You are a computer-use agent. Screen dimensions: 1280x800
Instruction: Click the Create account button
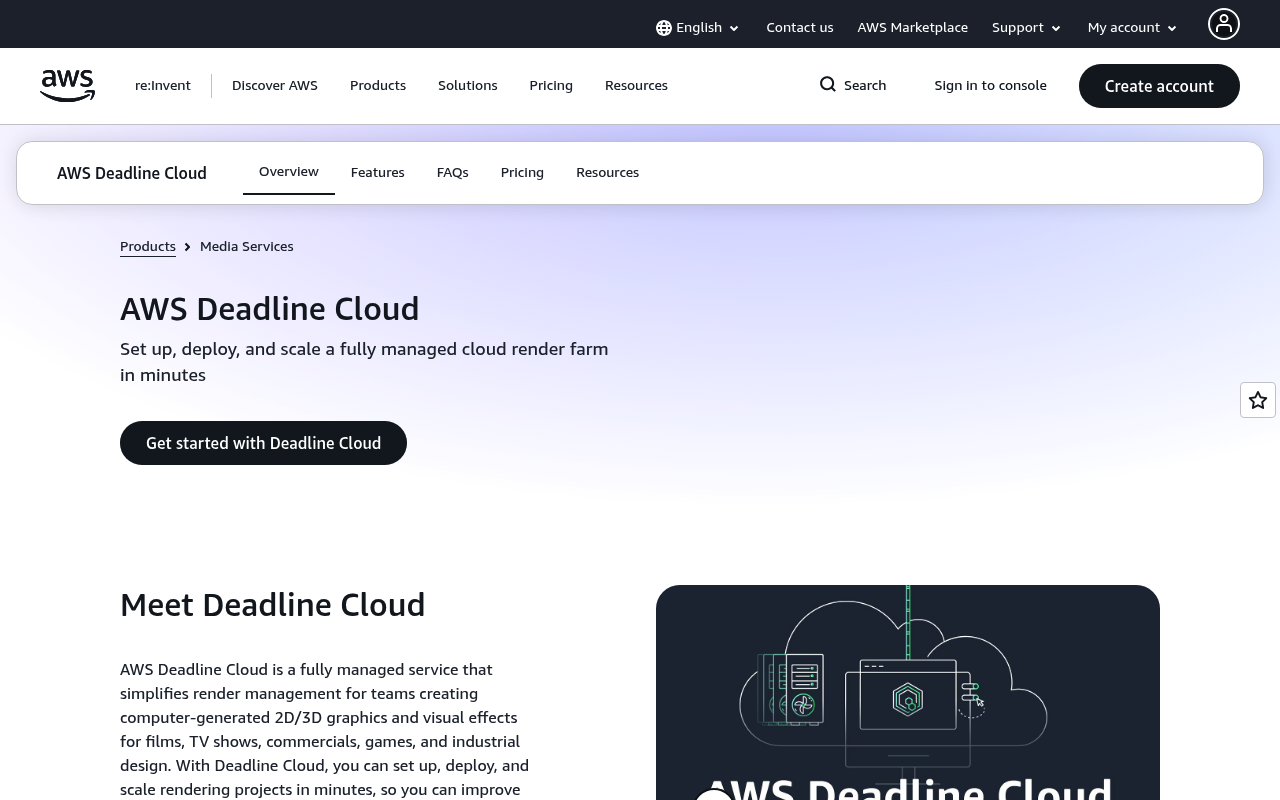[x=1159, y=86]
